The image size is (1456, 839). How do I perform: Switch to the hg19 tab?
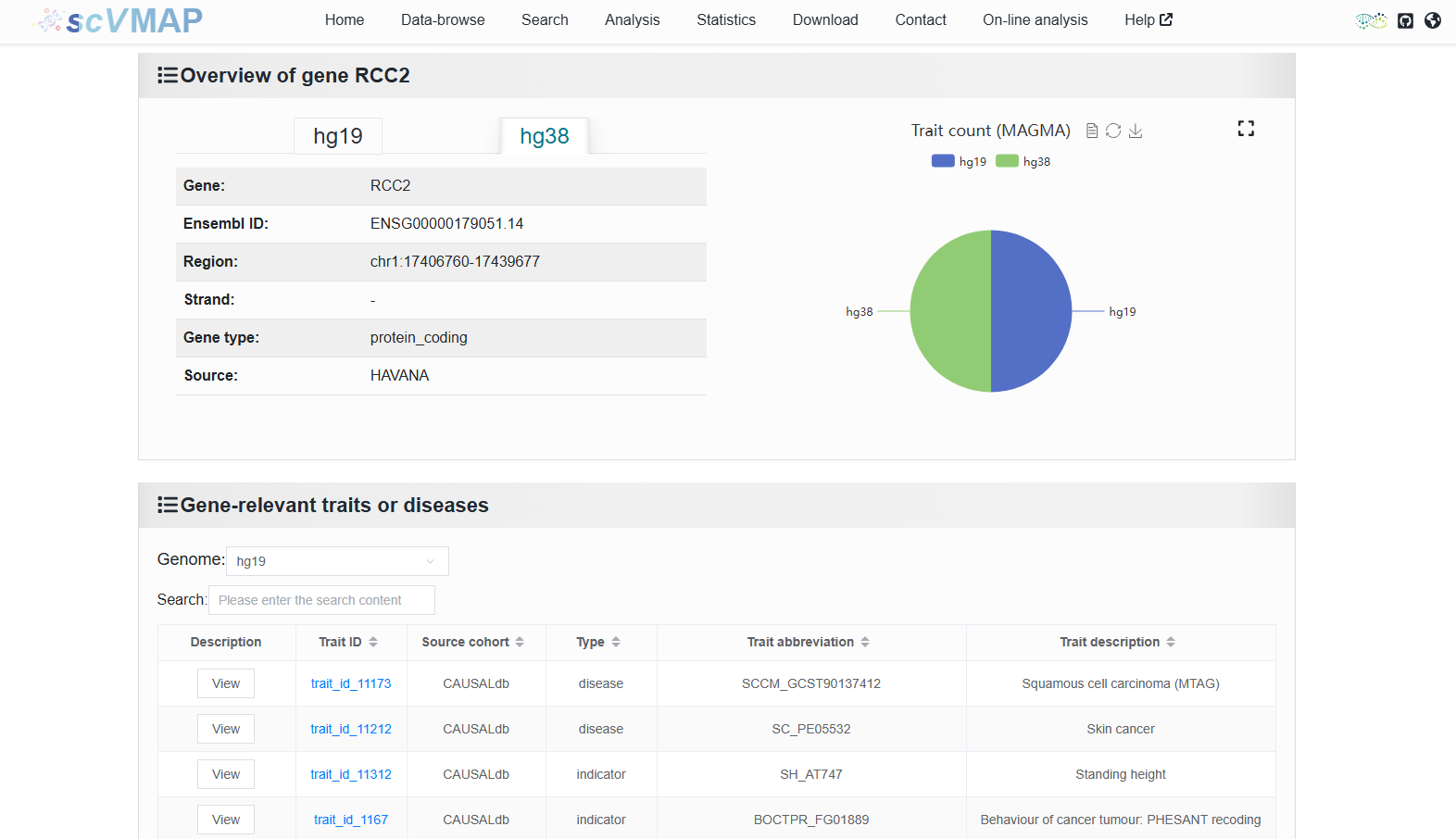tap(338, 136)
